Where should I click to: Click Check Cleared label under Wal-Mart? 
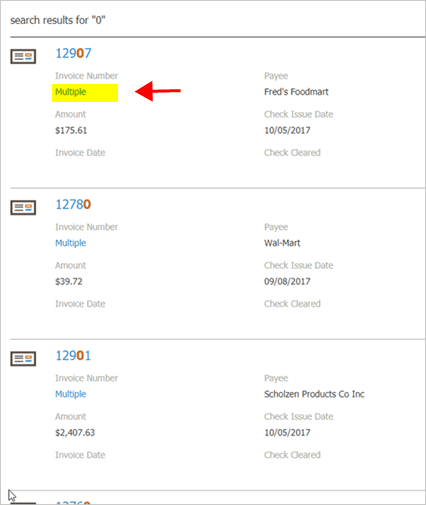pos(292,304)
